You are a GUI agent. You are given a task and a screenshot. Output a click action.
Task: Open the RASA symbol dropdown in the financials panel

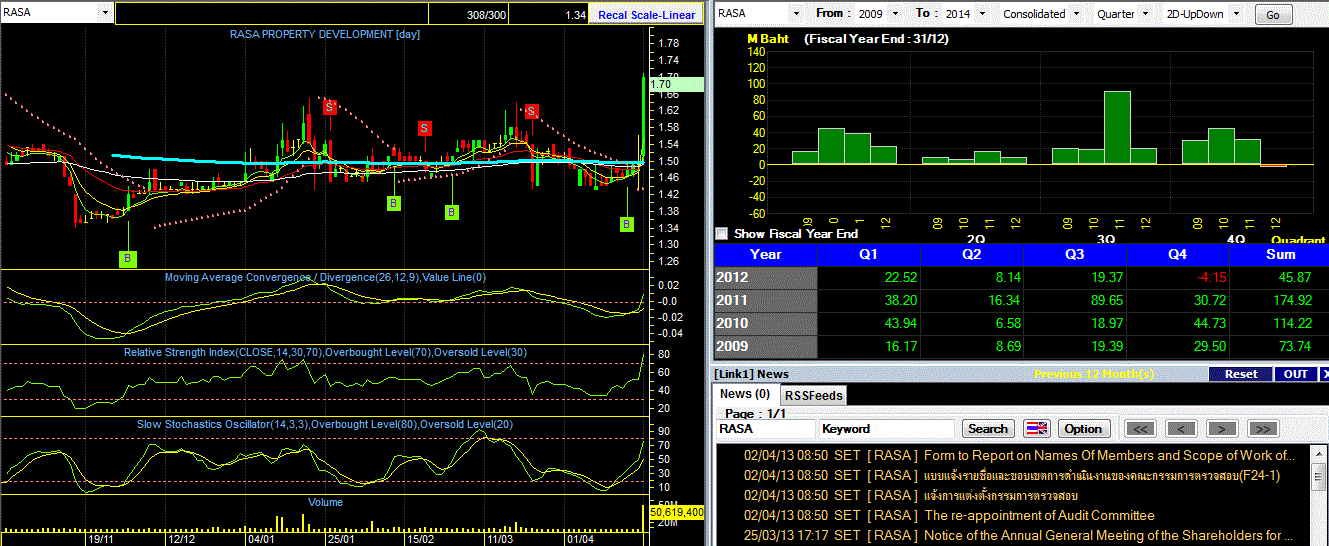(796, 14)
